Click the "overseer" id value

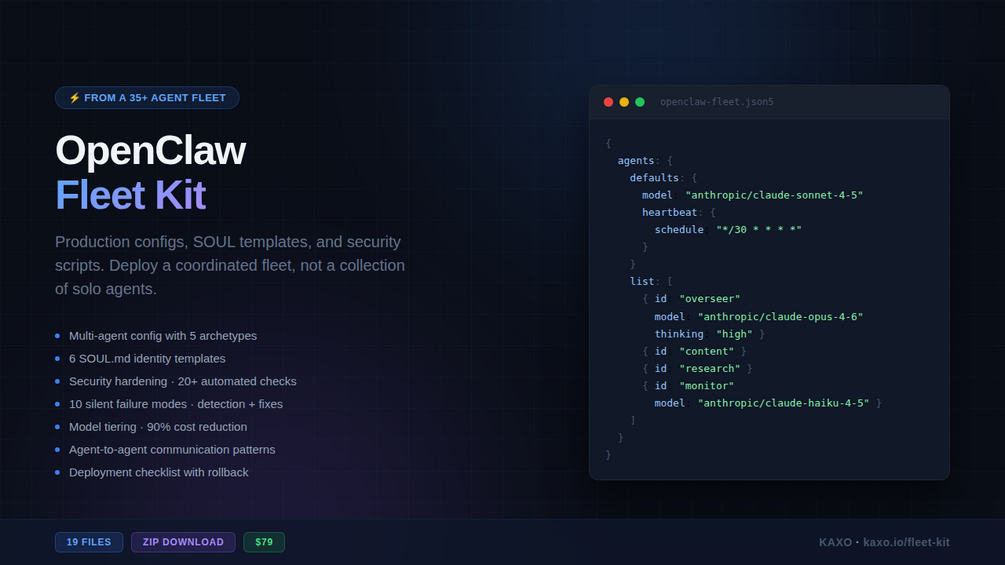pyautogui.click(x=710, y=299)
